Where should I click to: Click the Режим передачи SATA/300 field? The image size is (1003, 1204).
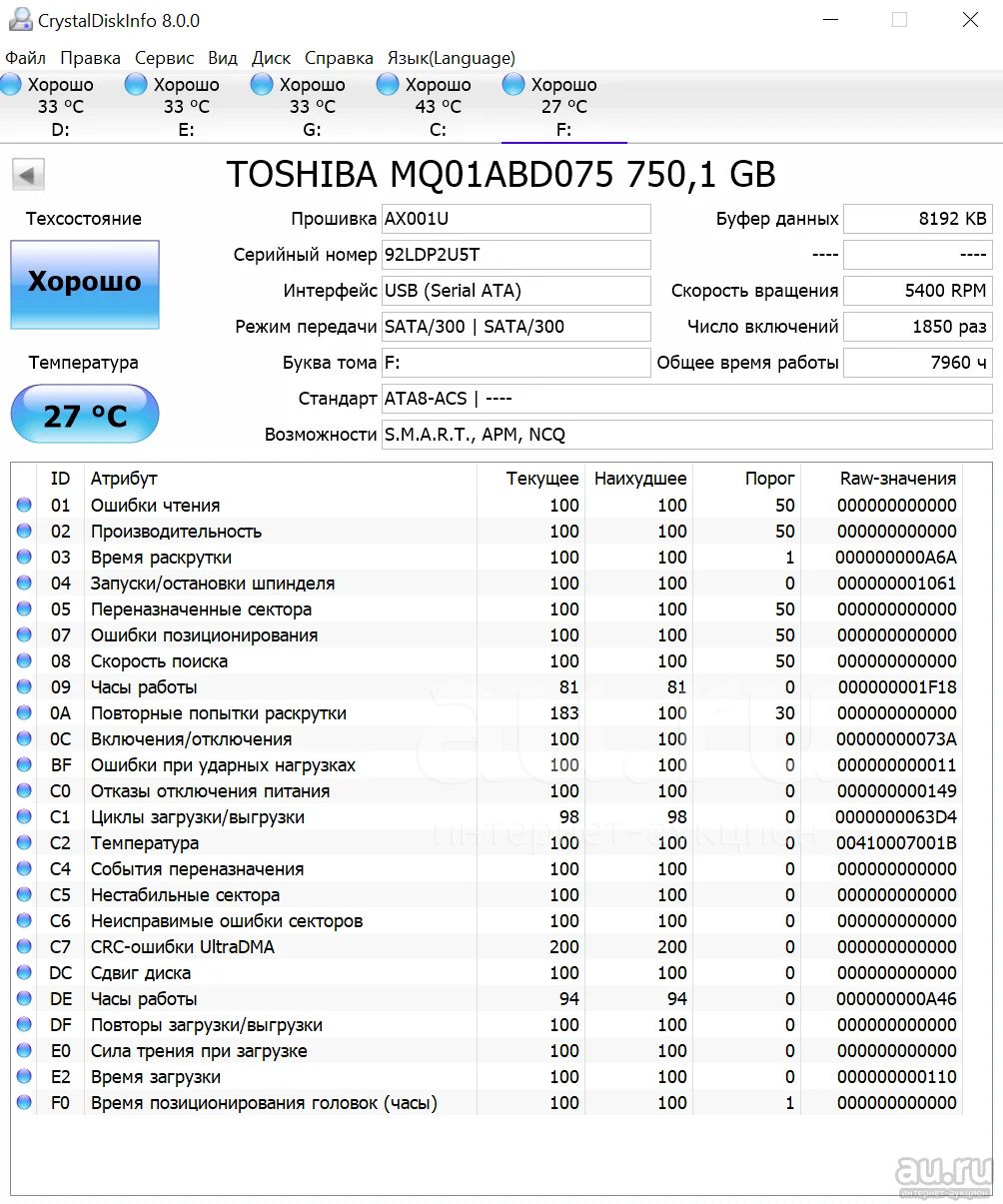tap(516, 327)
